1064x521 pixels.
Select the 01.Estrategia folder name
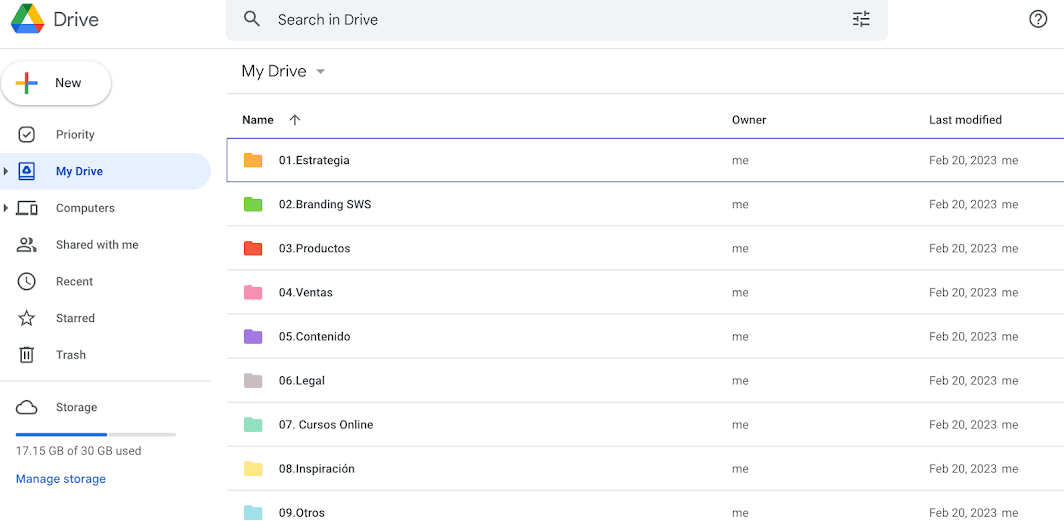314,161
